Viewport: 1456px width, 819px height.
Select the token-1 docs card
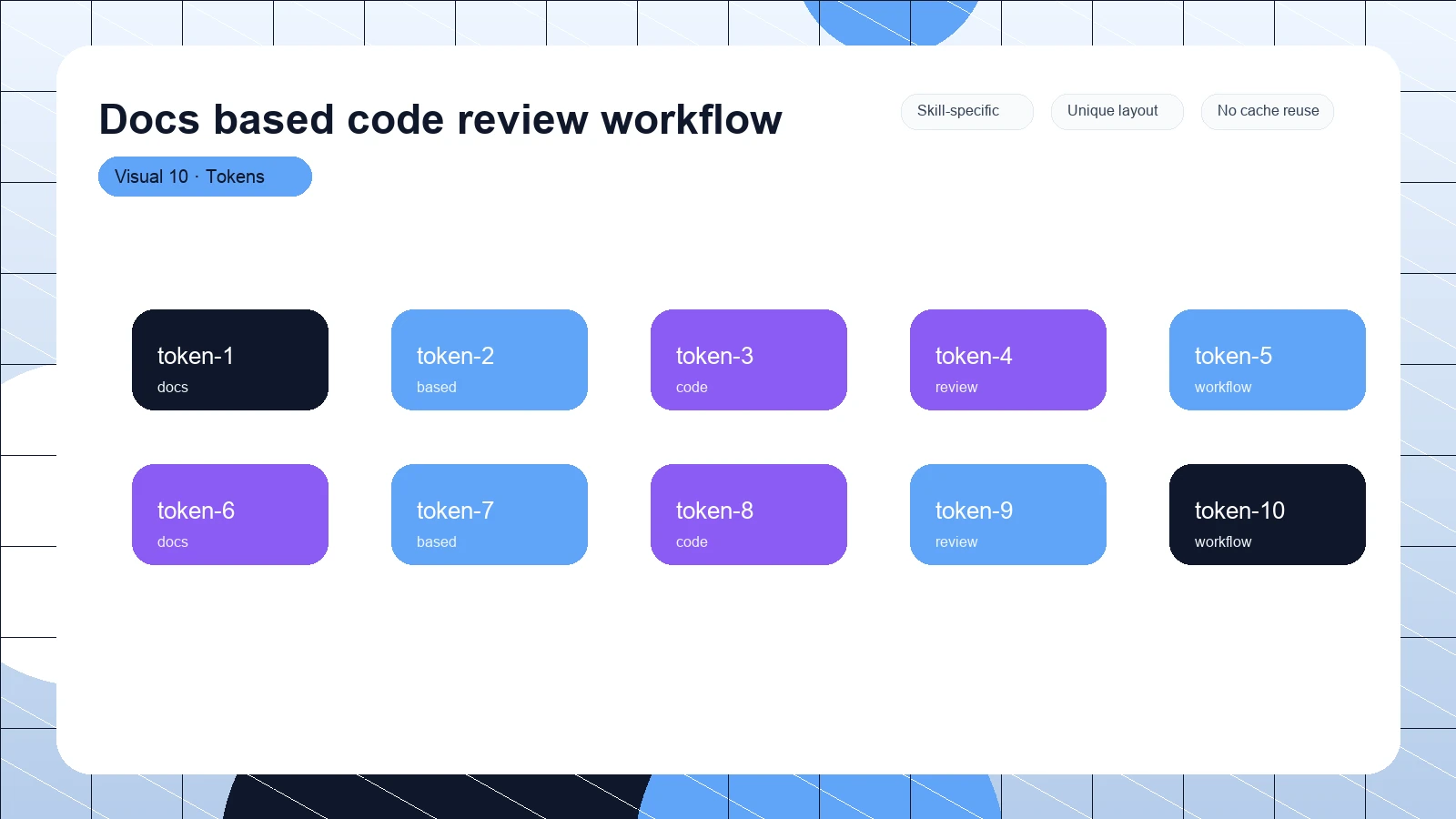[230, 359]
